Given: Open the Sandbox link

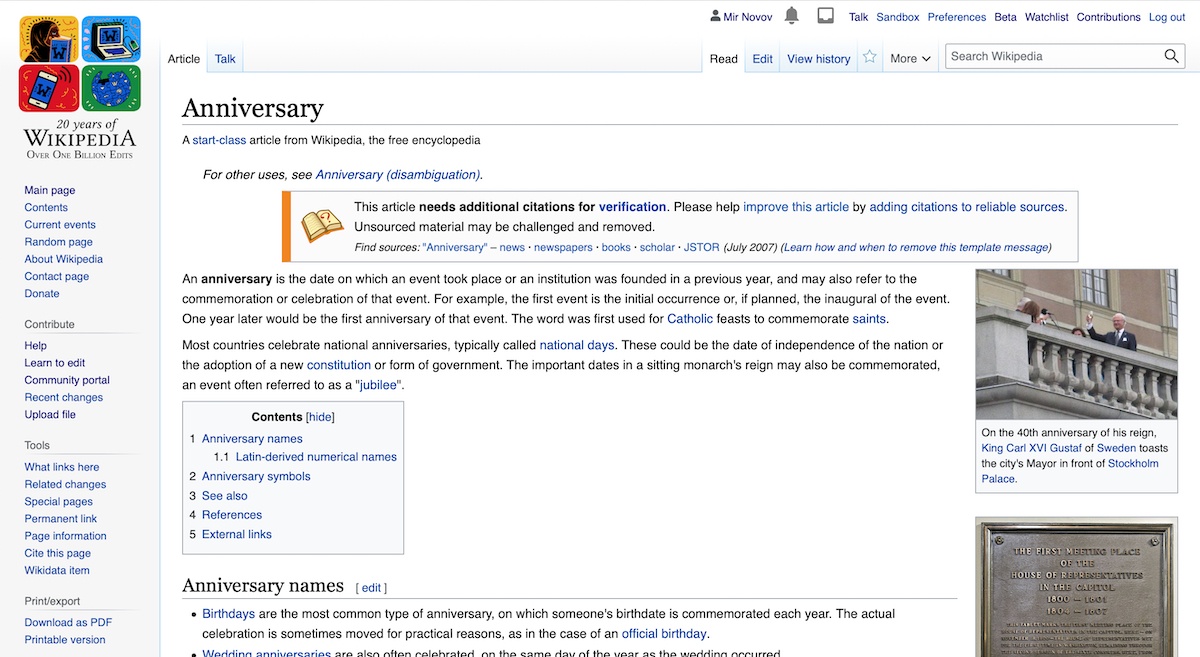Looking at the screenshot, I should [897, 16].
